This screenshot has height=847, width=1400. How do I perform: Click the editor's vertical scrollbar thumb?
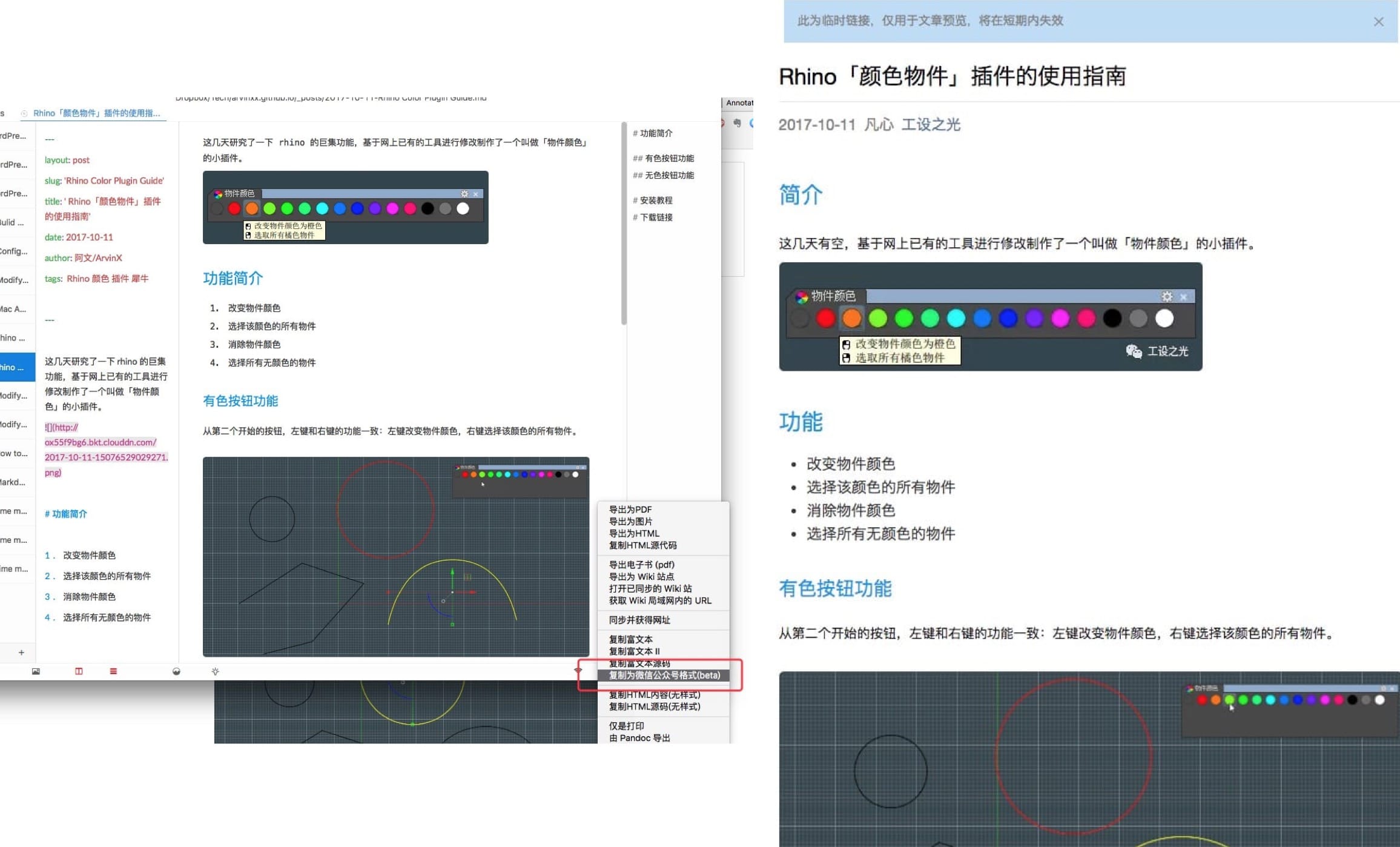coord(624,224)
